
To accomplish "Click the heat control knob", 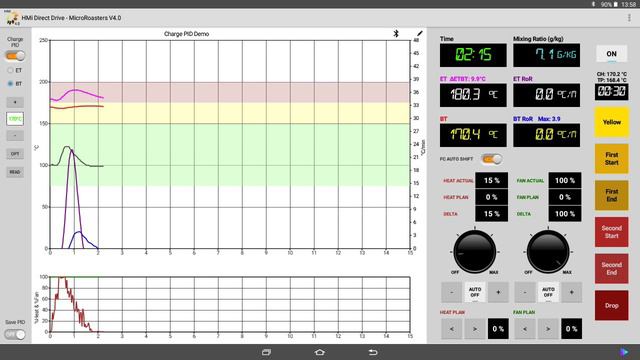I will (475, 251).
